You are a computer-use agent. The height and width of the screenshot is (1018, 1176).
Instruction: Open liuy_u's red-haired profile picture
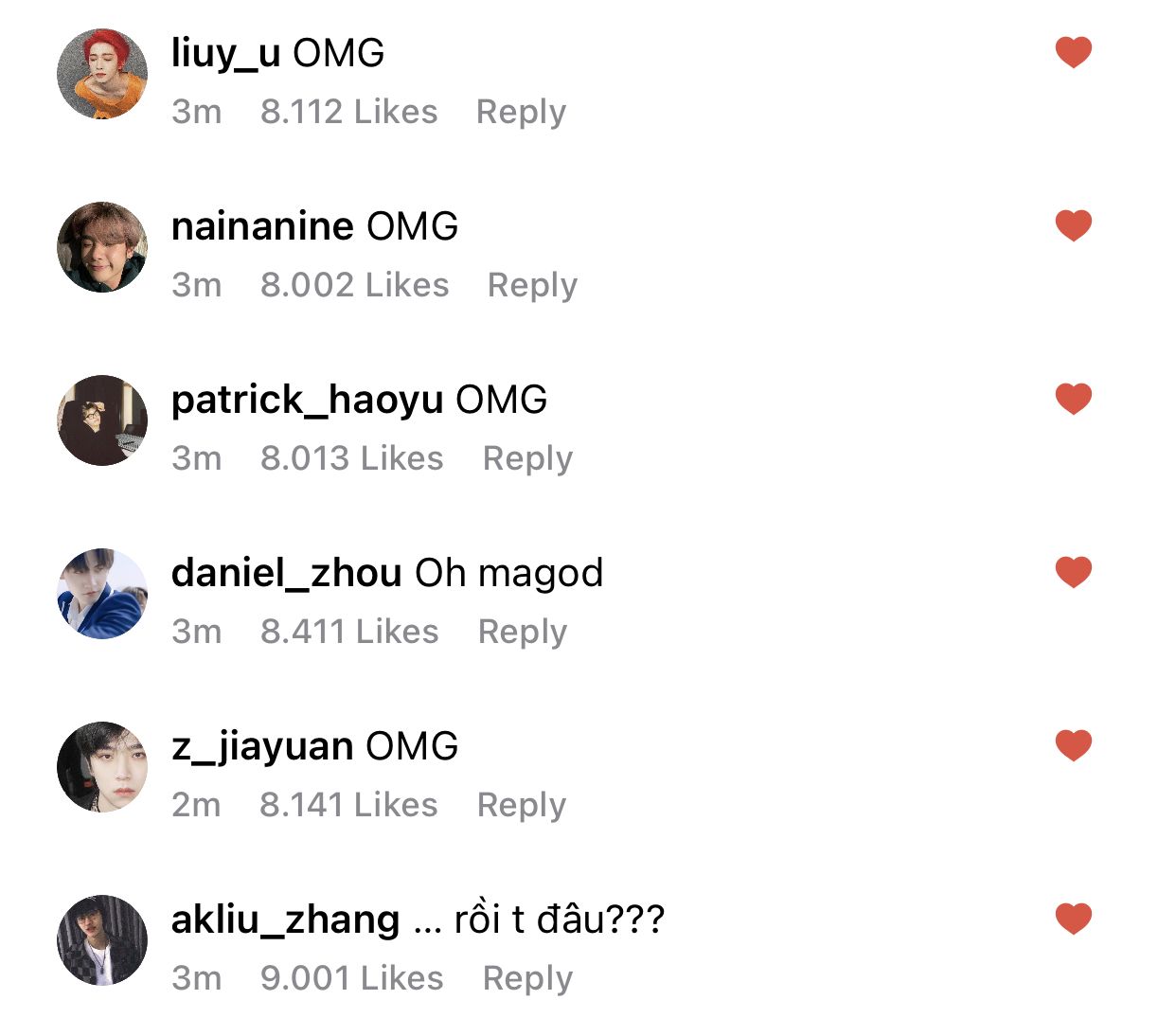click(x=102, y=74)
